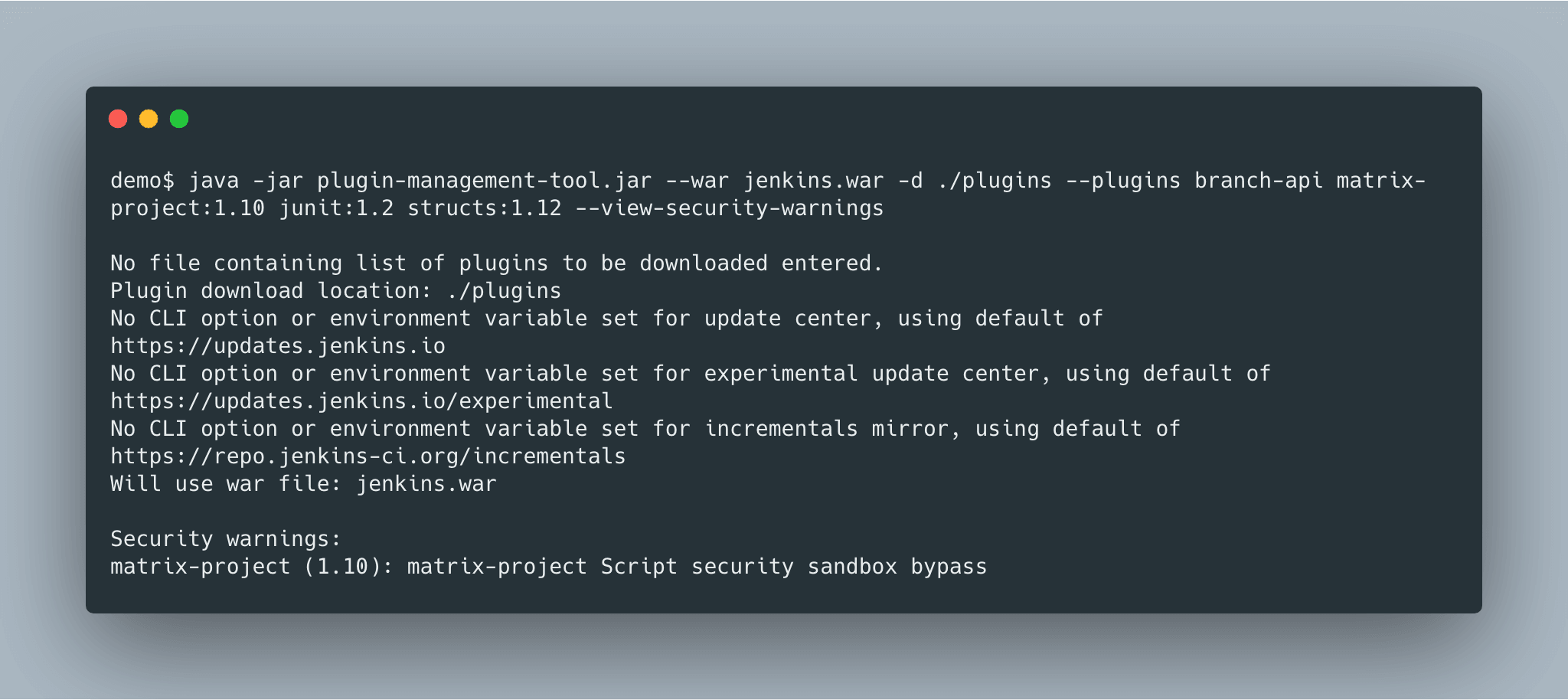Click the yellow minimize window dot
Viewport: 1568px width, 700px height.
149,119
